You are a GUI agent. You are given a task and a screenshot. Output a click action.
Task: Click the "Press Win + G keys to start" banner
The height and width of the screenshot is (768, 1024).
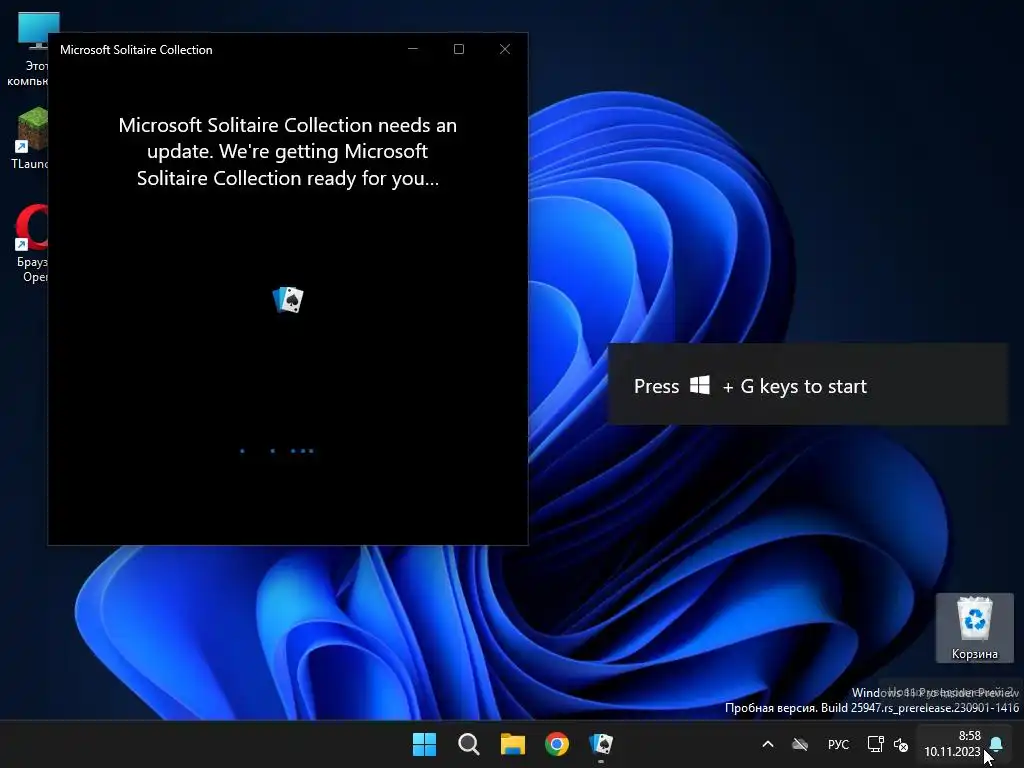808,385
